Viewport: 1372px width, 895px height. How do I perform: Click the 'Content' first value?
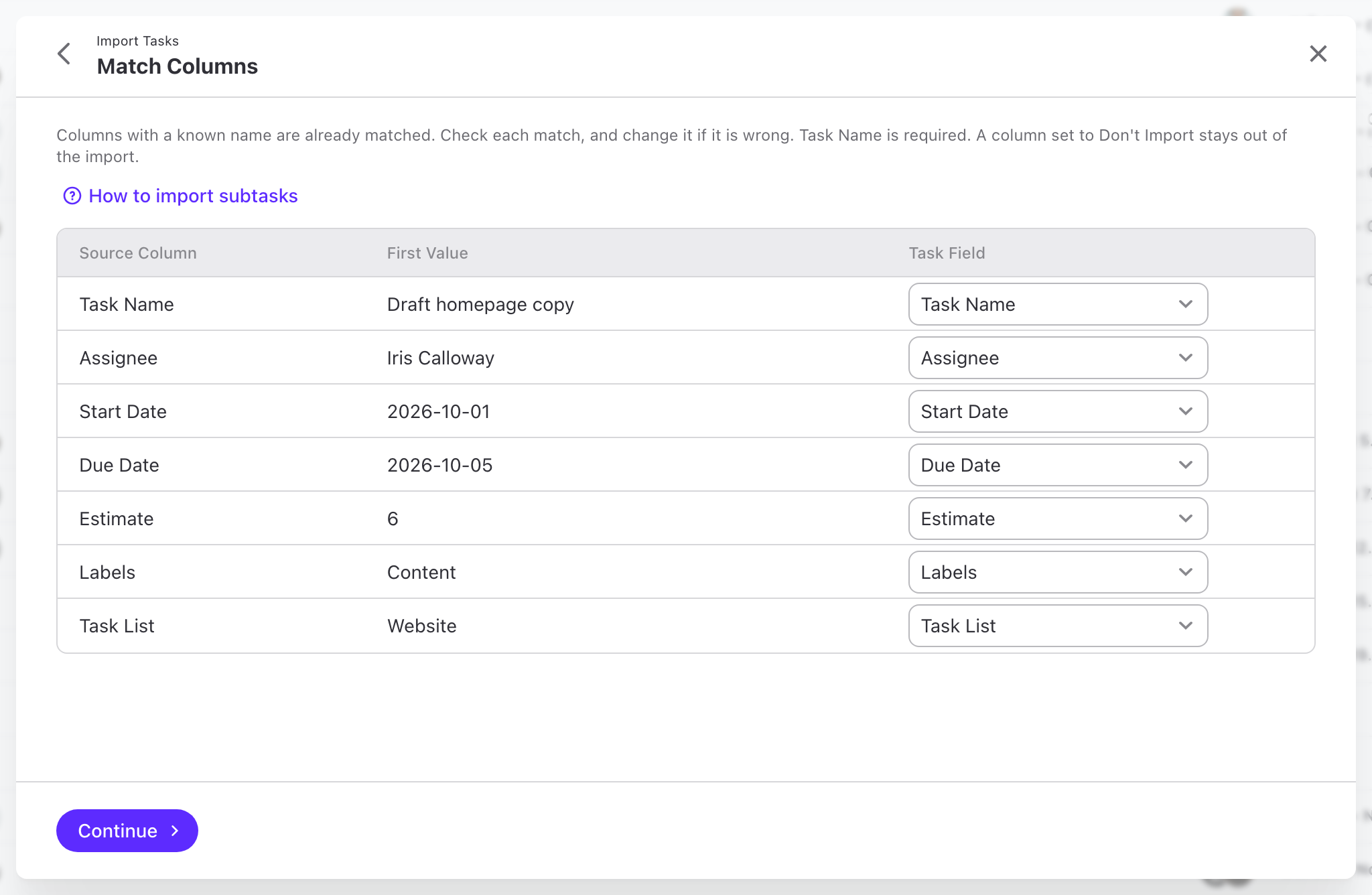pyautogui.click(x=421, y=572)
